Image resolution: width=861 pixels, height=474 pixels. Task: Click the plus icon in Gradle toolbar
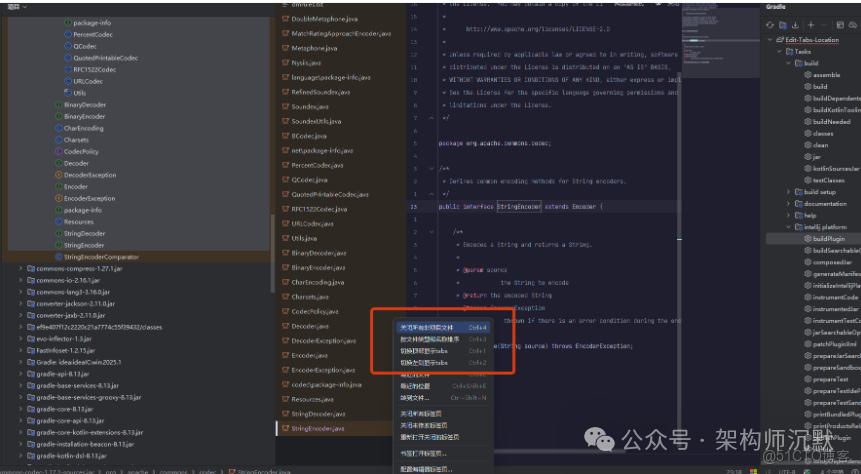point(811,25)
